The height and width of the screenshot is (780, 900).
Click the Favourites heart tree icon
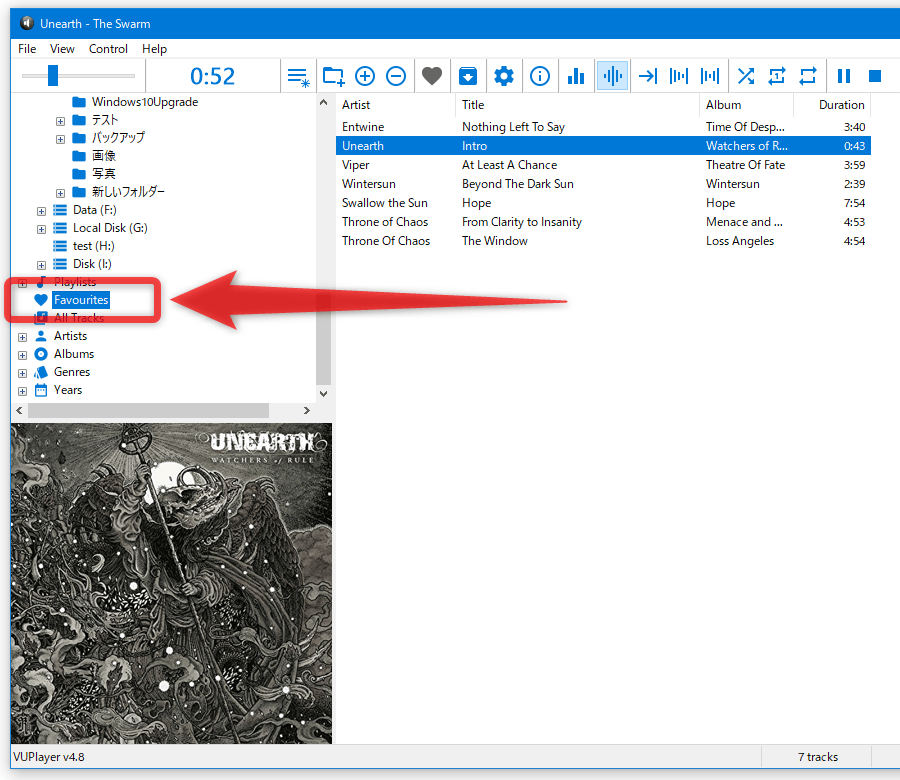point(41,300)
